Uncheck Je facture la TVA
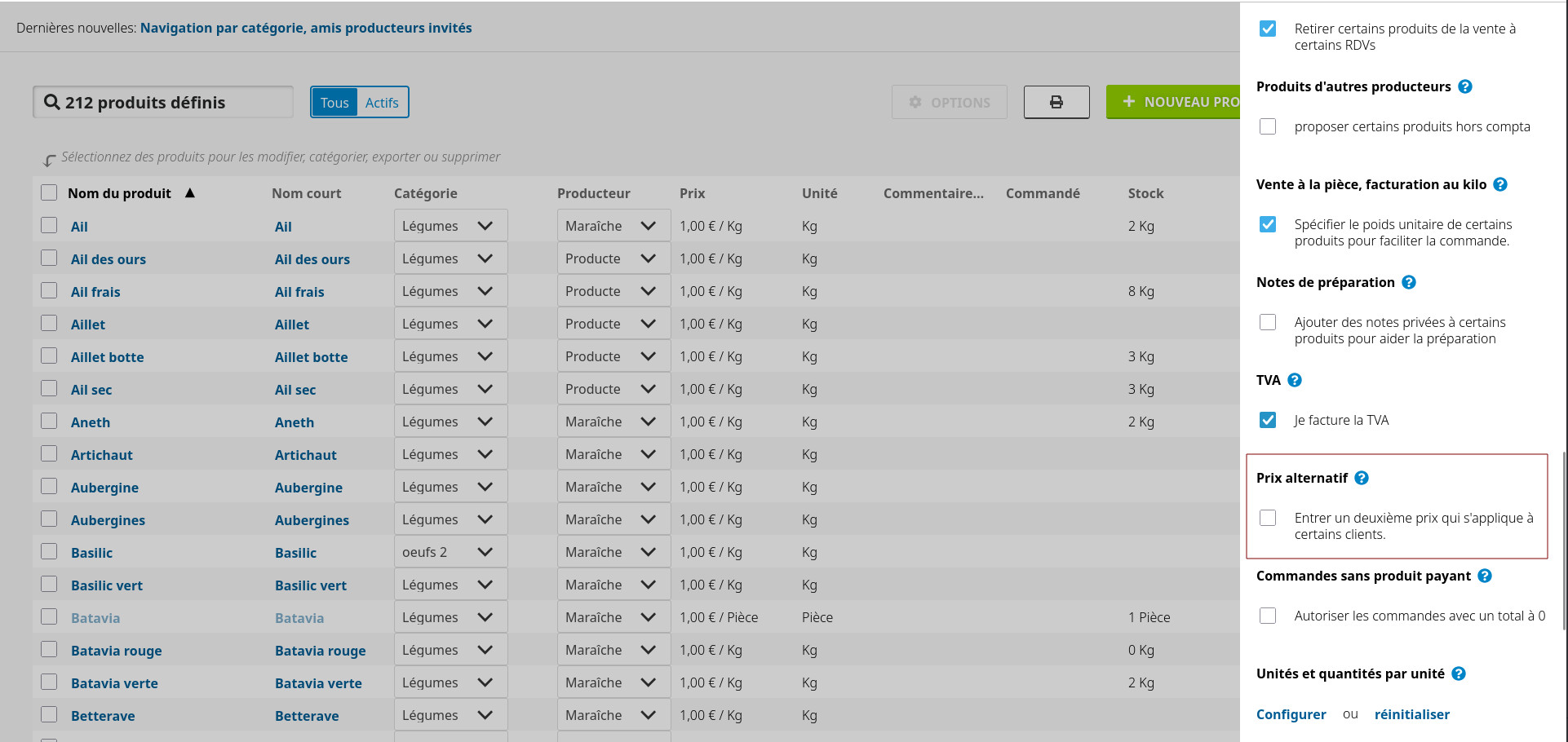 [1268, 420]
